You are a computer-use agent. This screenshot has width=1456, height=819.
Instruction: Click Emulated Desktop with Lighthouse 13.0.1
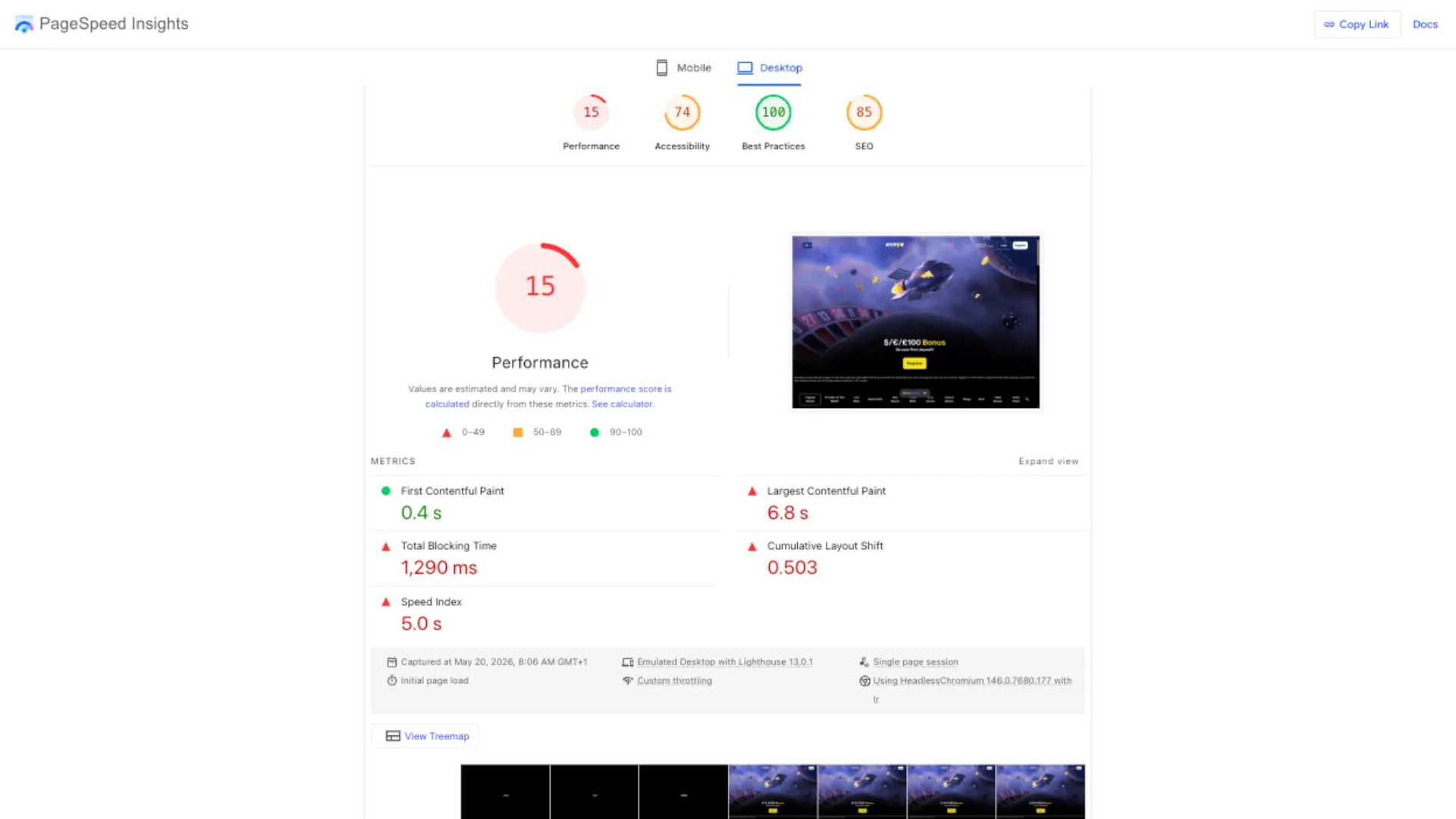coord(725,662)
